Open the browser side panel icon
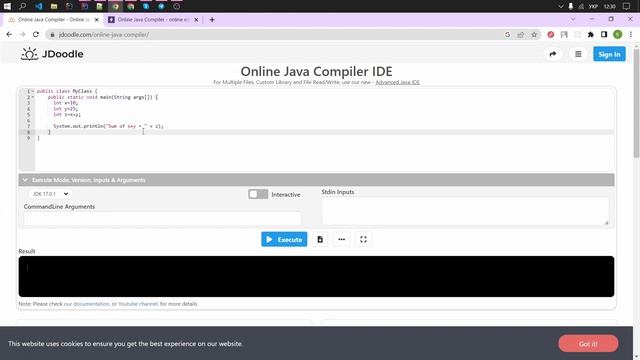The width and height of the screenshot is (640, 360). [604, 35]
